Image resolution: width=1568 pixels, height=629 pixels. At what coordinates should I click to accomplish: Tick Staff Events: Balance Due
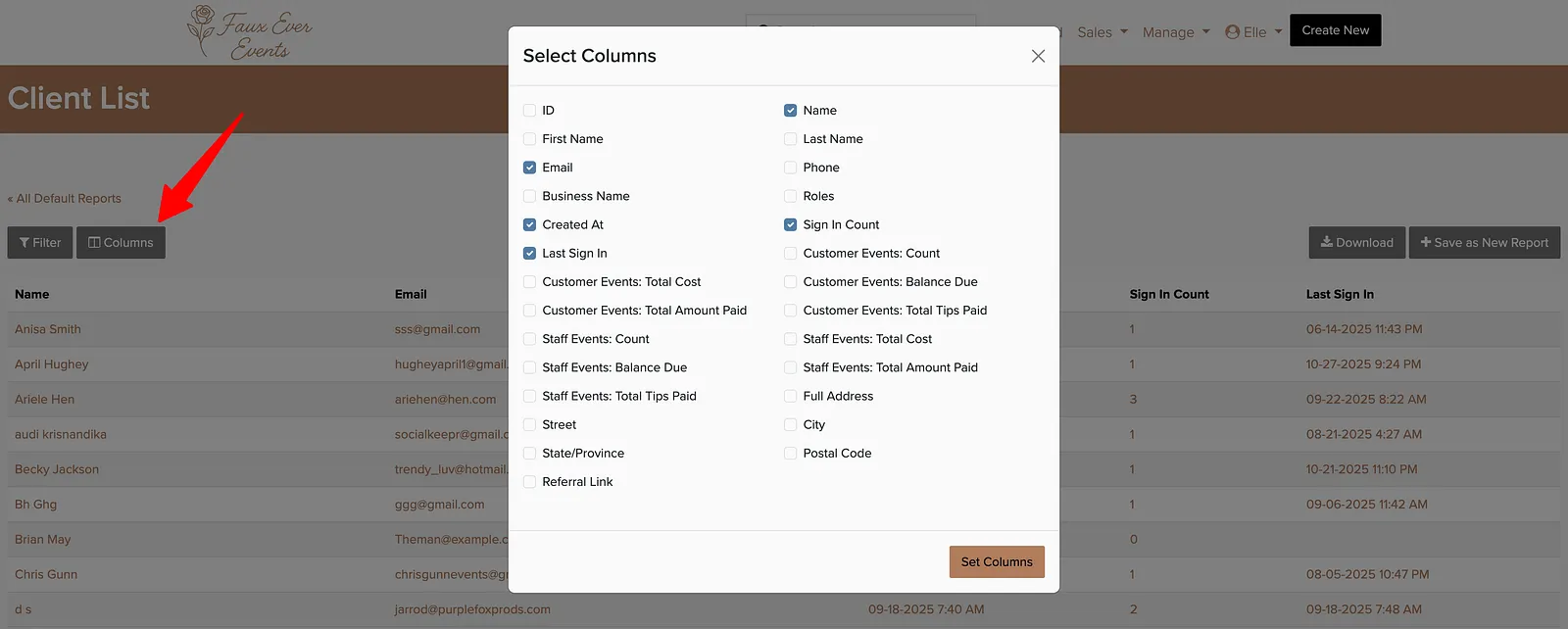click(x=529, y=367)
